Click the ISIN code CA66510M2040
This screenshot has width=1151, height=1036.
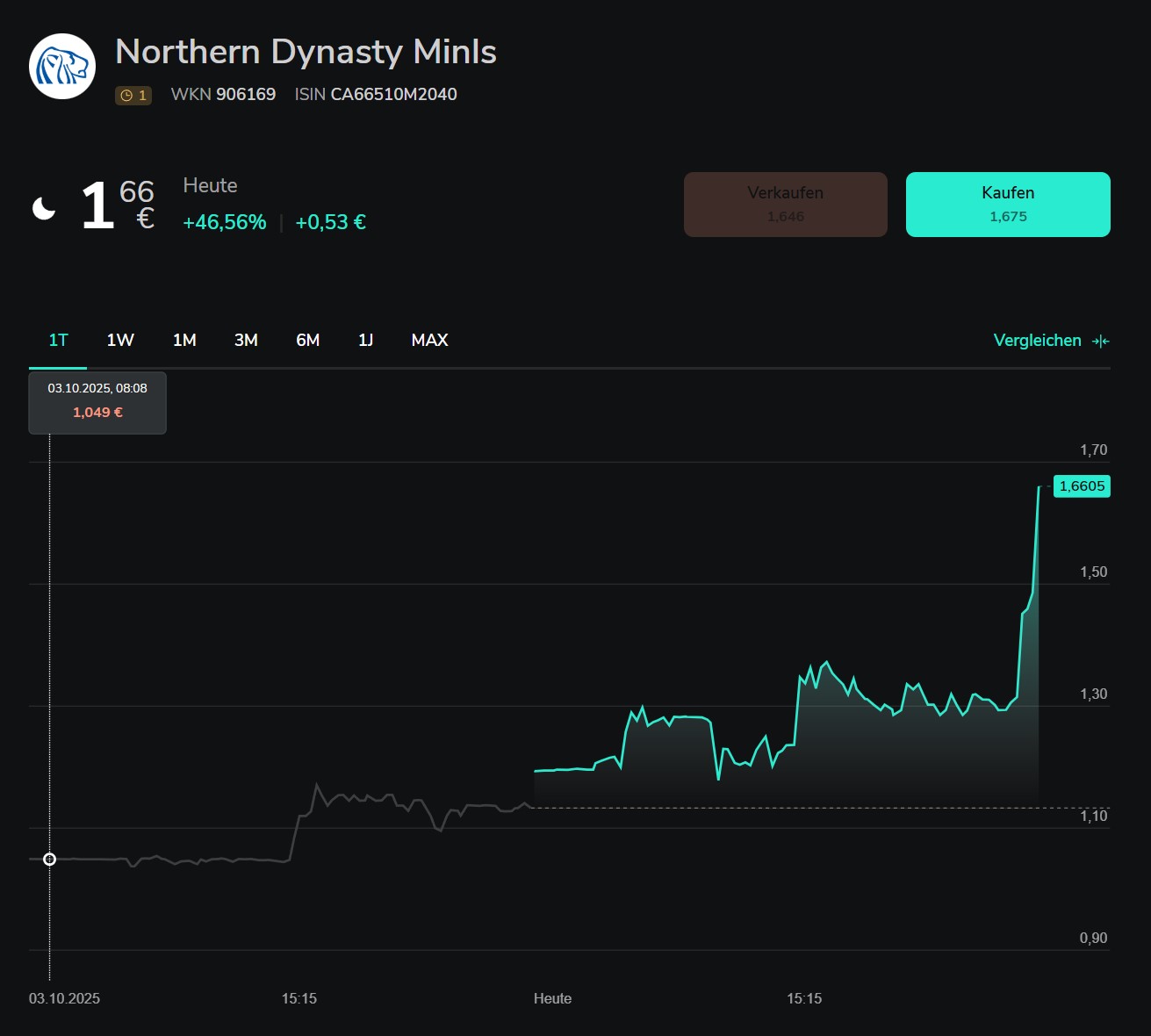pos(393,95)
